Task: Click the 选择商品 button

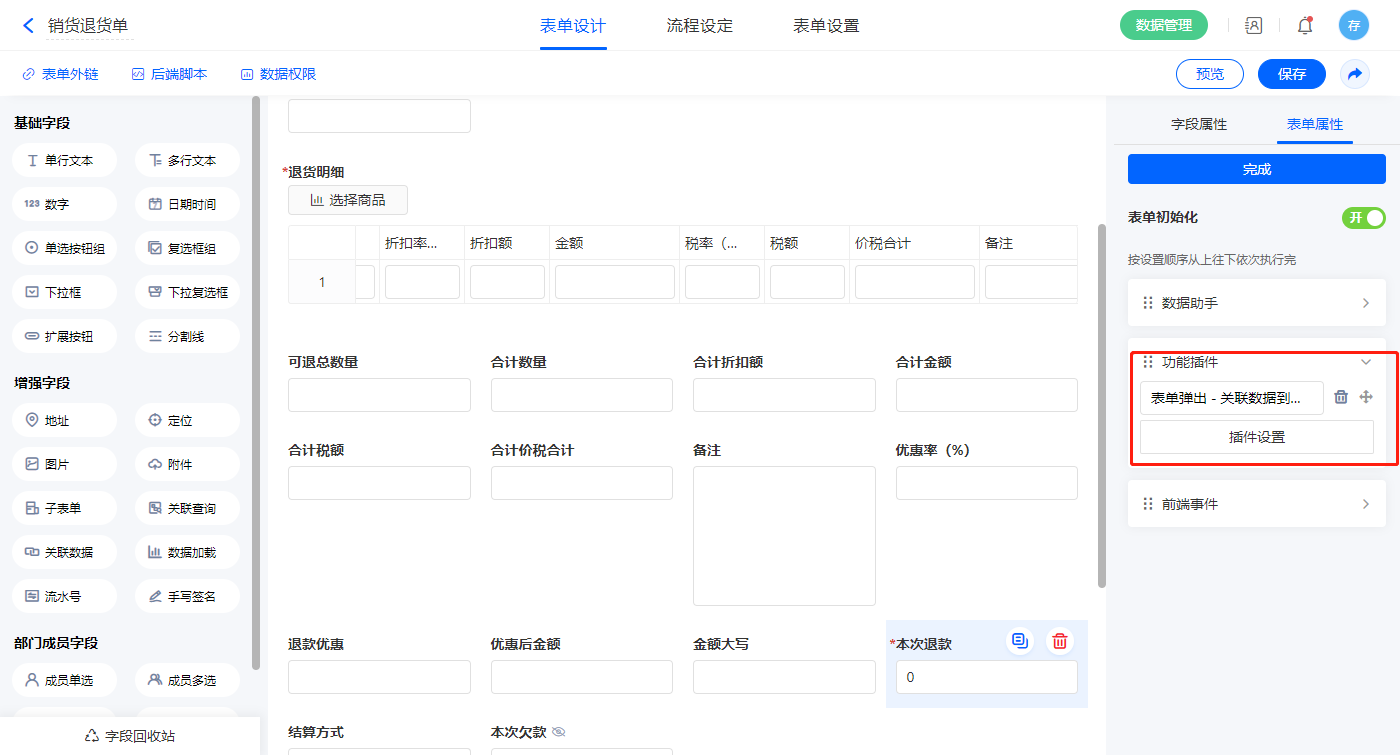Action: click(x=347, y=200)
